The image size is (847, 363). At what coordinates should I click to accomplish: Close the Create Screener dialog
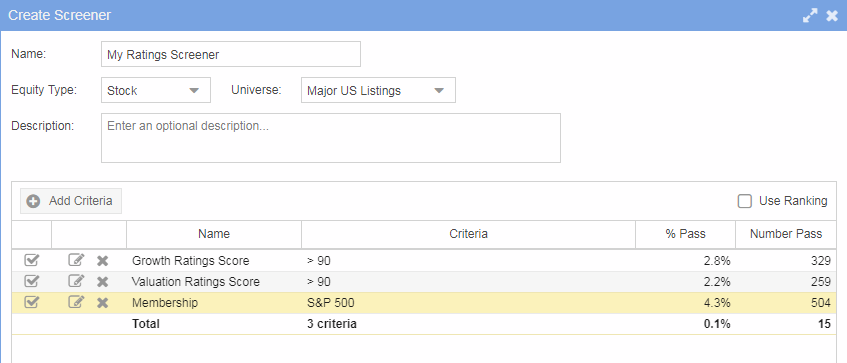tap(832, 16)
